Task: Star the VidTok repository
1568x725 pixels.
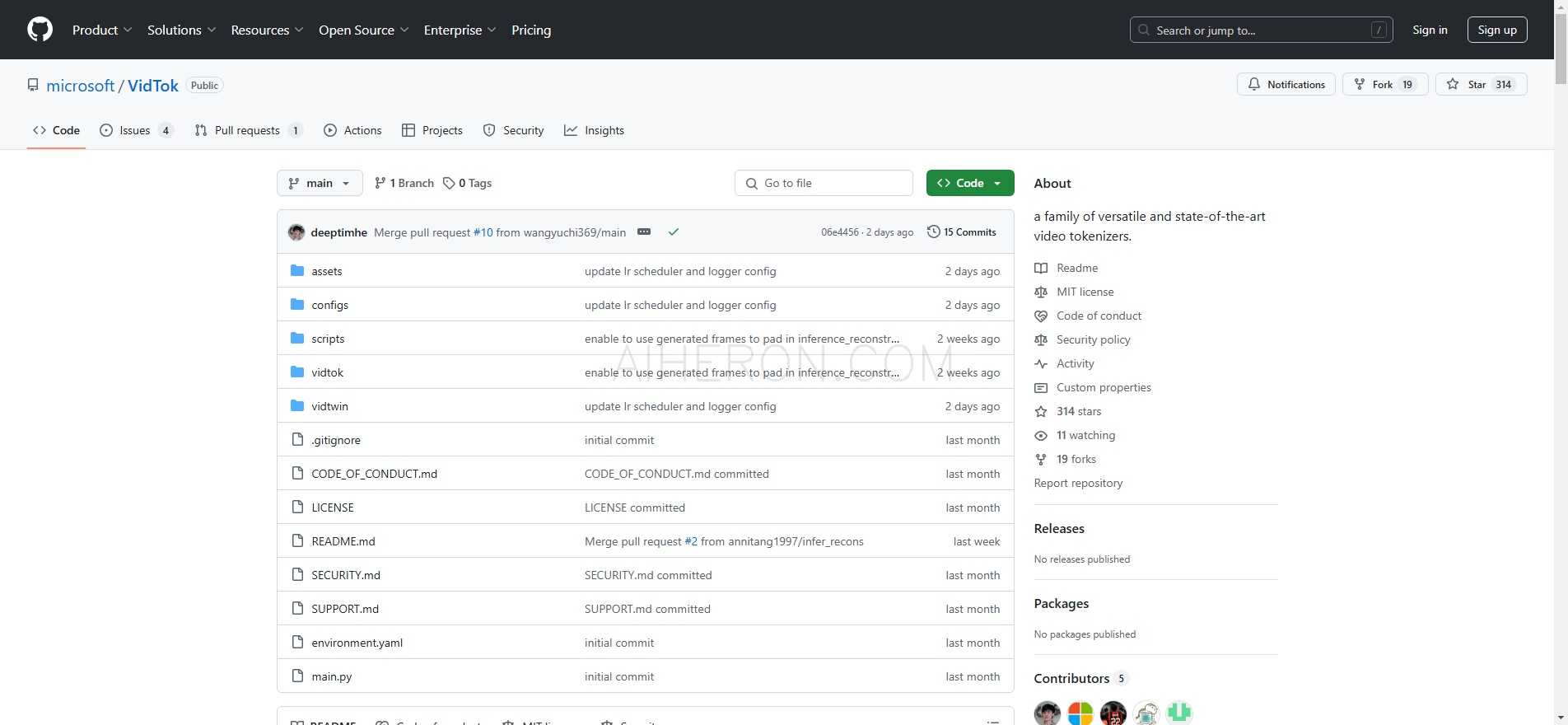Action: [x=1481, y=84]
